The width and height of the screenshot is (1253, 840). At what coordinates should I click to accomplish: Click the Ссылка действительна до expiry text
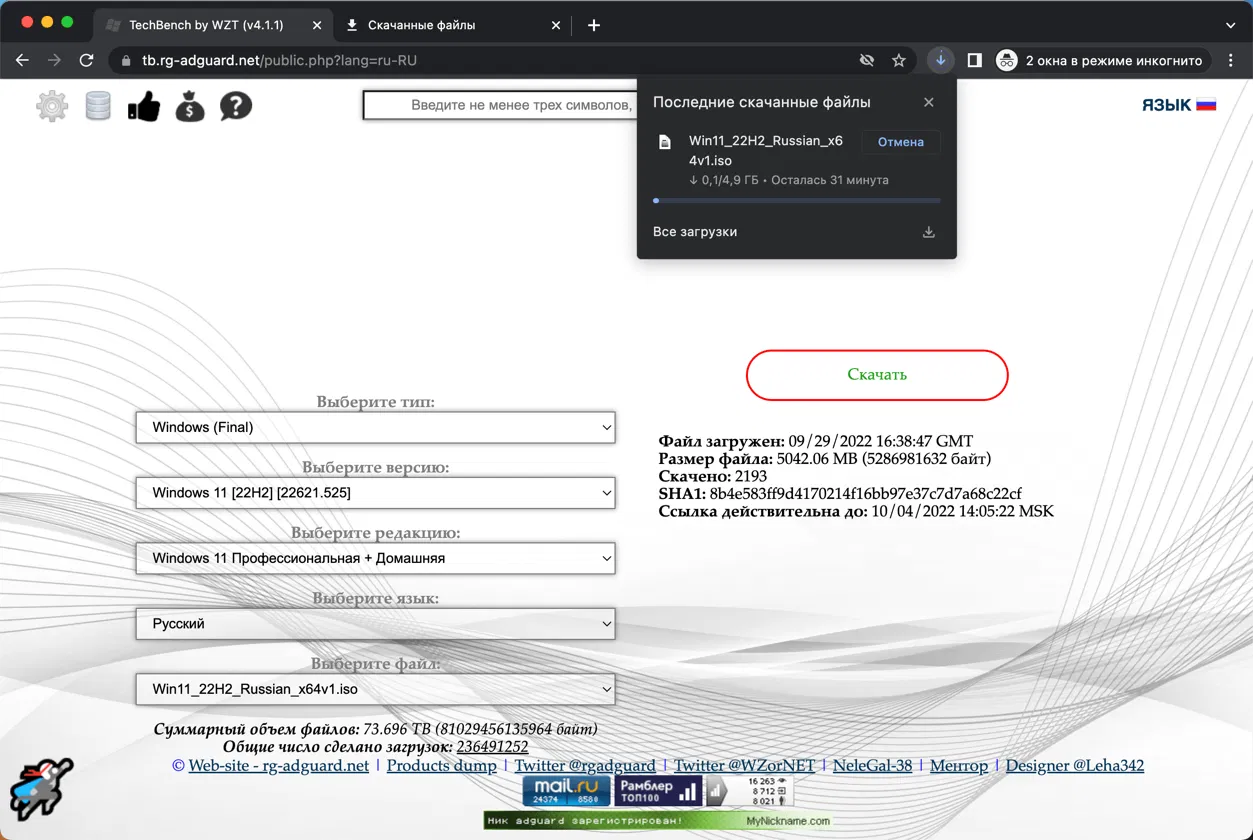(856, 511)
